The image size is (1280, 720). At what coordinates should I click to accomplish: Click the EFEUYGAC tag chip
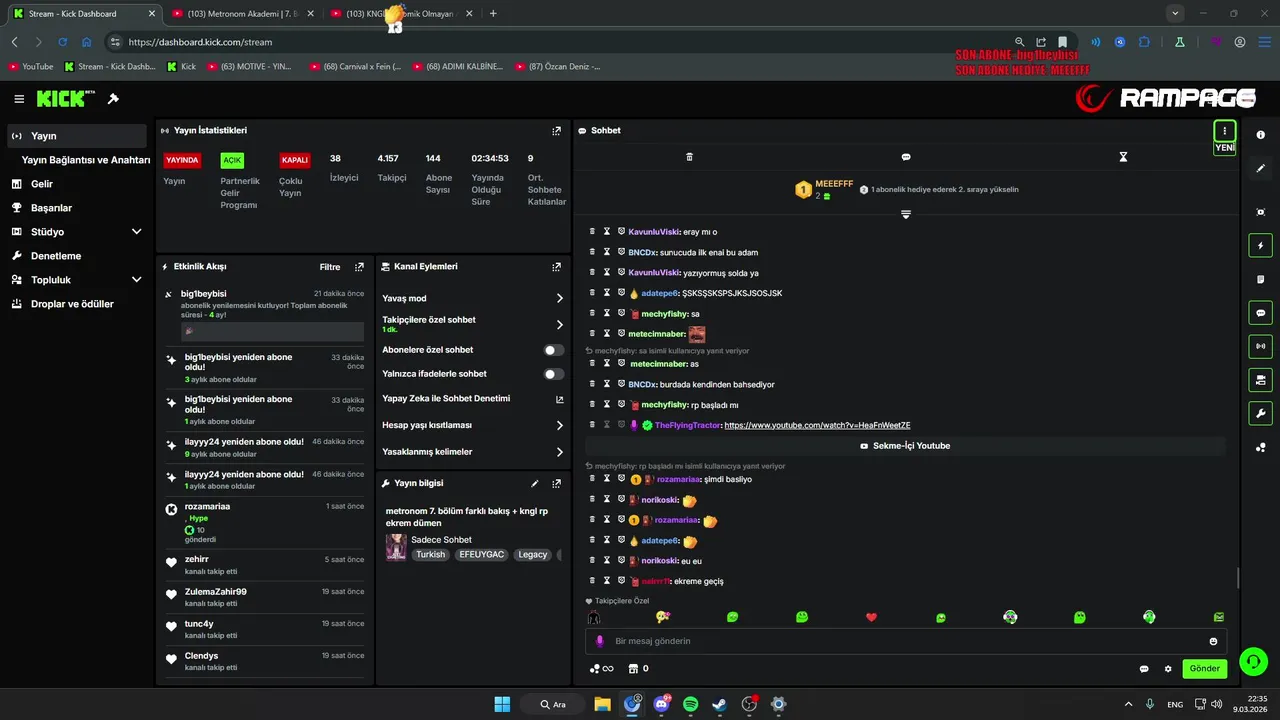point(482,555)
